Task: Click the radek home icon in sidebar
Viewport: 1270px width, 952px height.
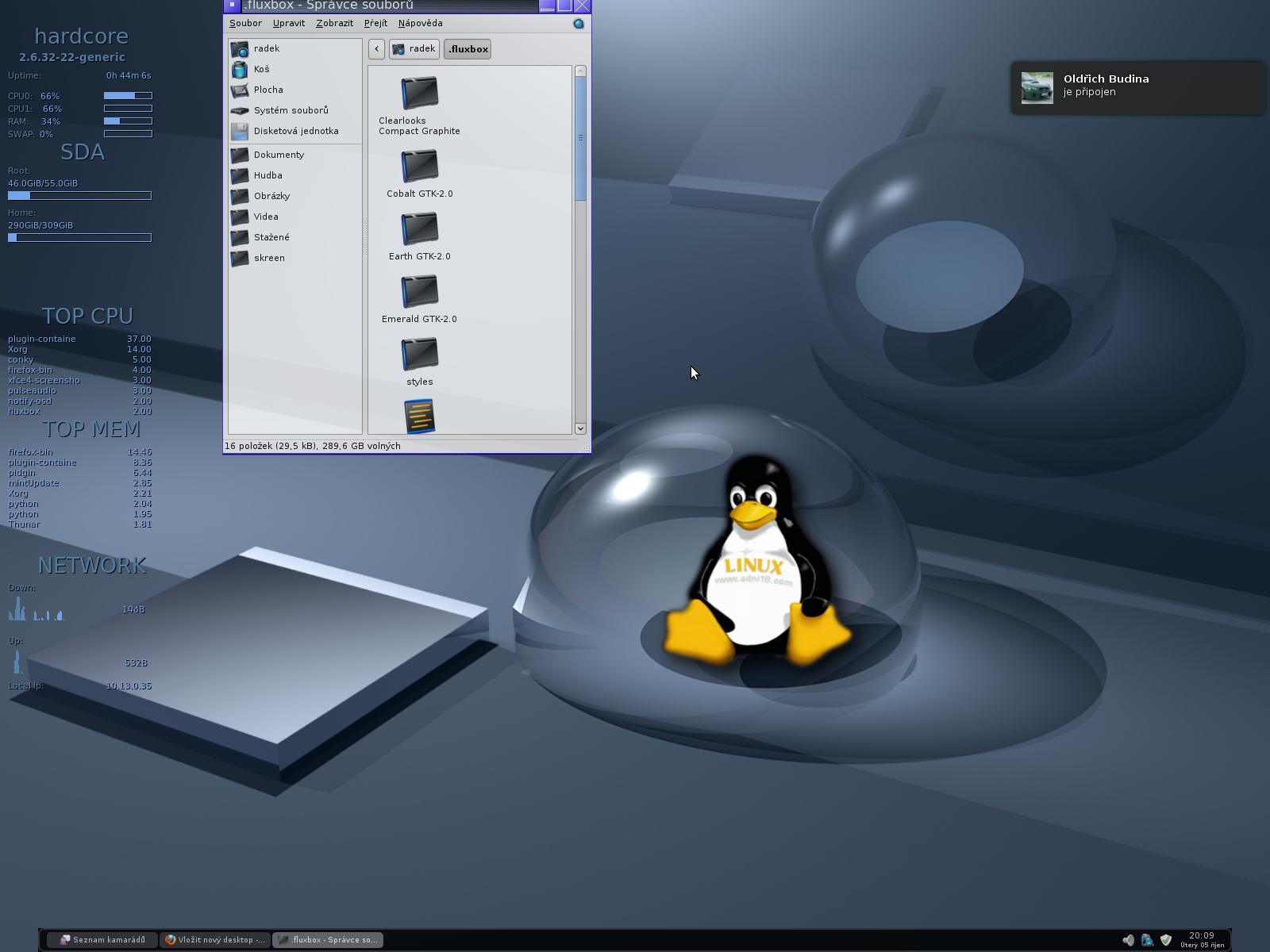Action: coord(240,48)
